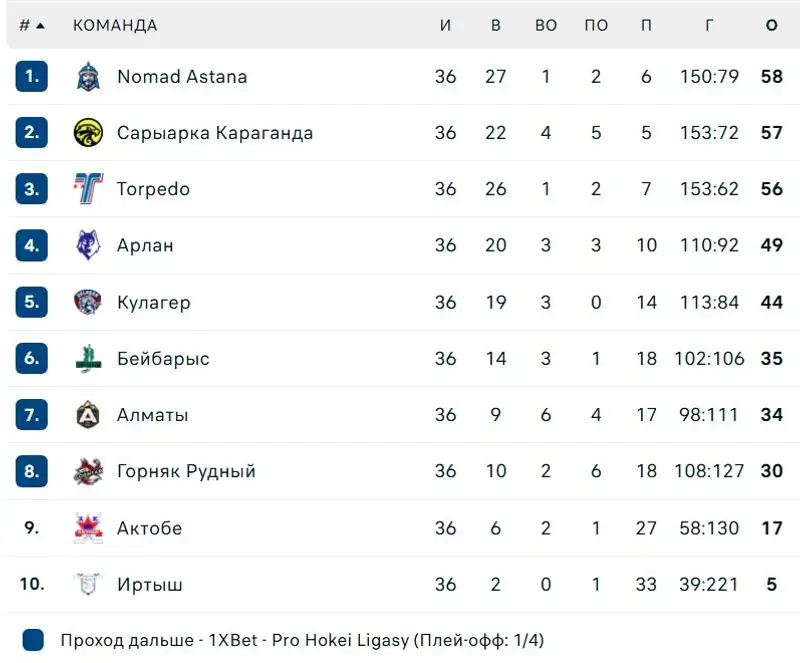800x663 pixels.
Task: Click the Nomad Astana team logo
Action: (x=88, y=77)
